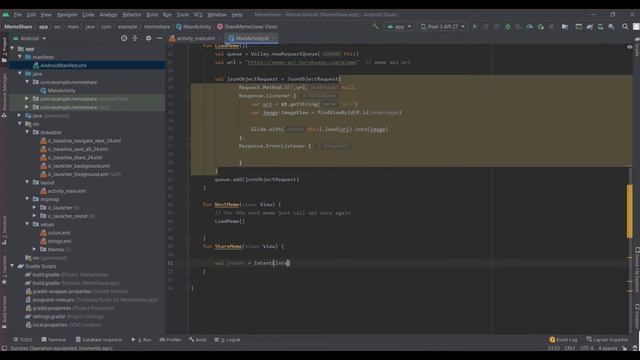Open the Build tool window
The width and height of the screenshot is (640, 360).
point(198,340)
